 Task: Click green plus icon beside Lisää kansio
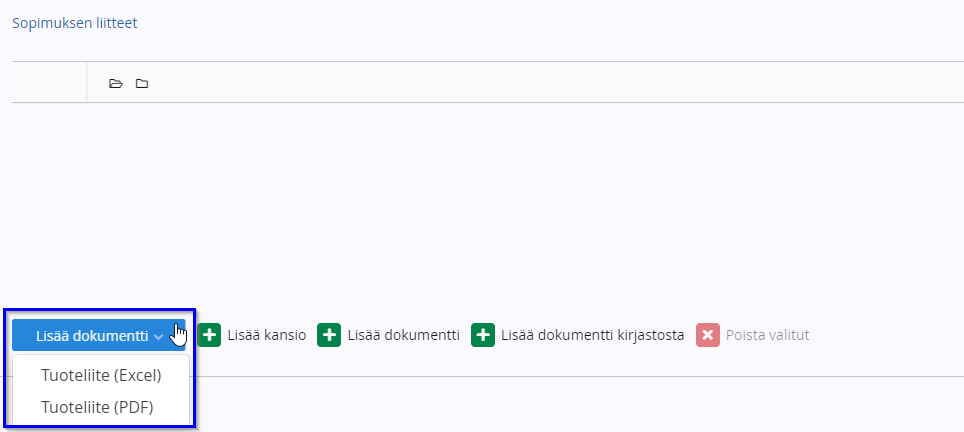tap(209, 335)
